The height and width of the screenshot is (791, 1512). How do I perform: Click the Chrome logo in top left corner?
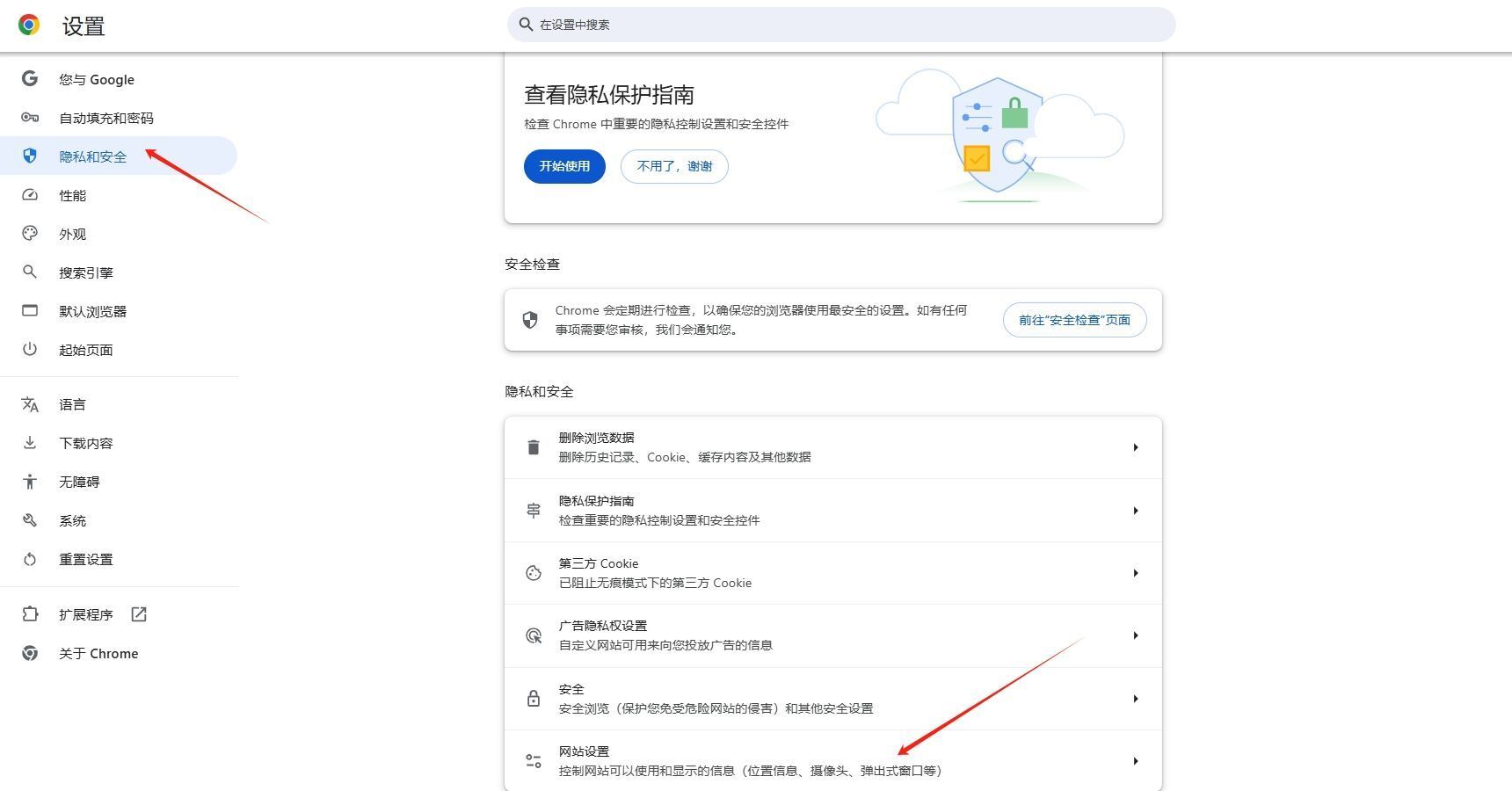click(x=27, y=25)
